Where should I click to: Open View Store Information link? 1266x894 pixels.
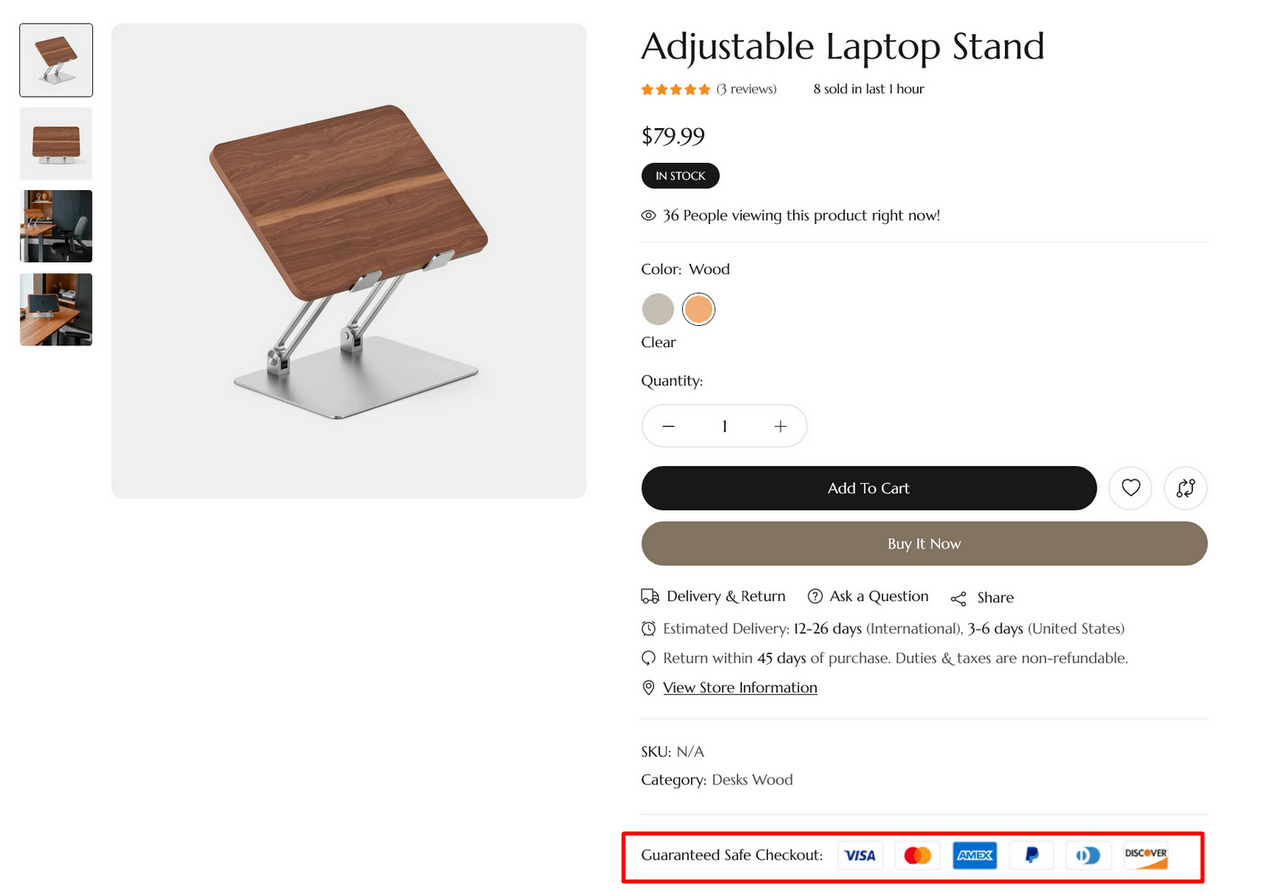tap(739, 687)
